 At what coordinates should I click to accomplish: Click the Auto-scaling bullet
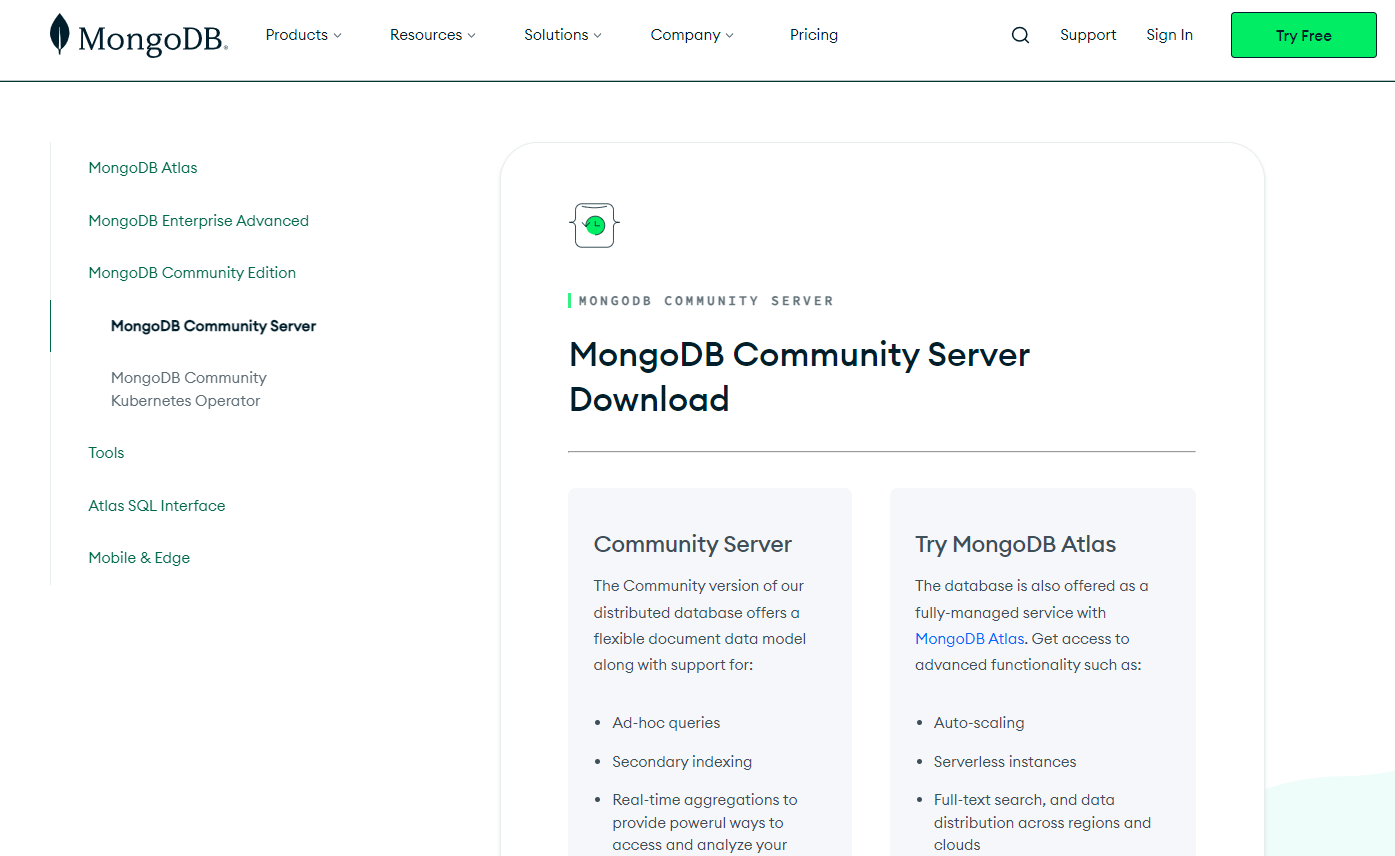pyautogui.click(x=979, y=723)
